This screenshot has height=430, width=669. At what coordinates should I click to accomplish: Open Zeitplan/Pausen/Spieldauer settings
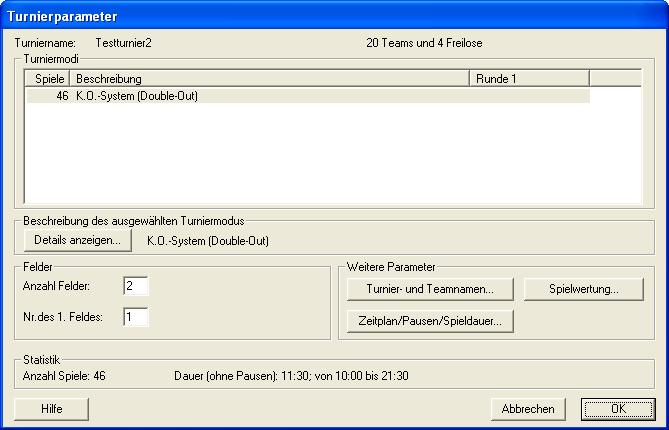431,321
